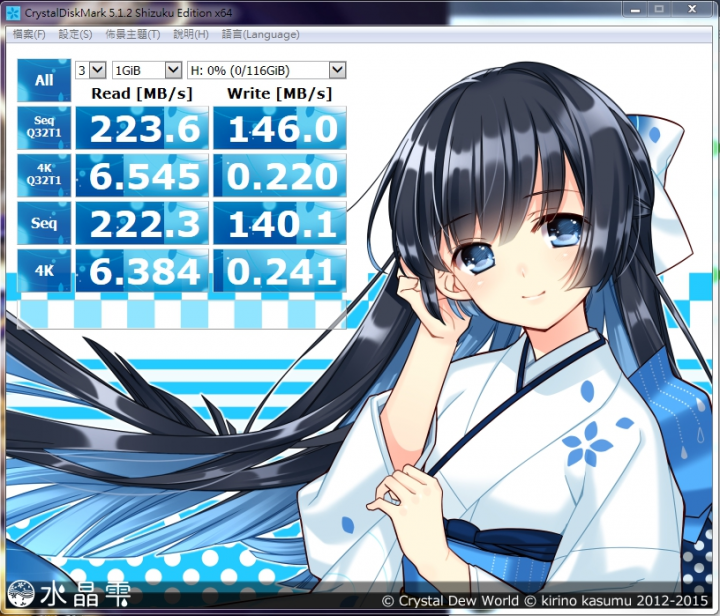720x616 pixels.
Task: Run the plain 4K benchmark
Action: 44,271
